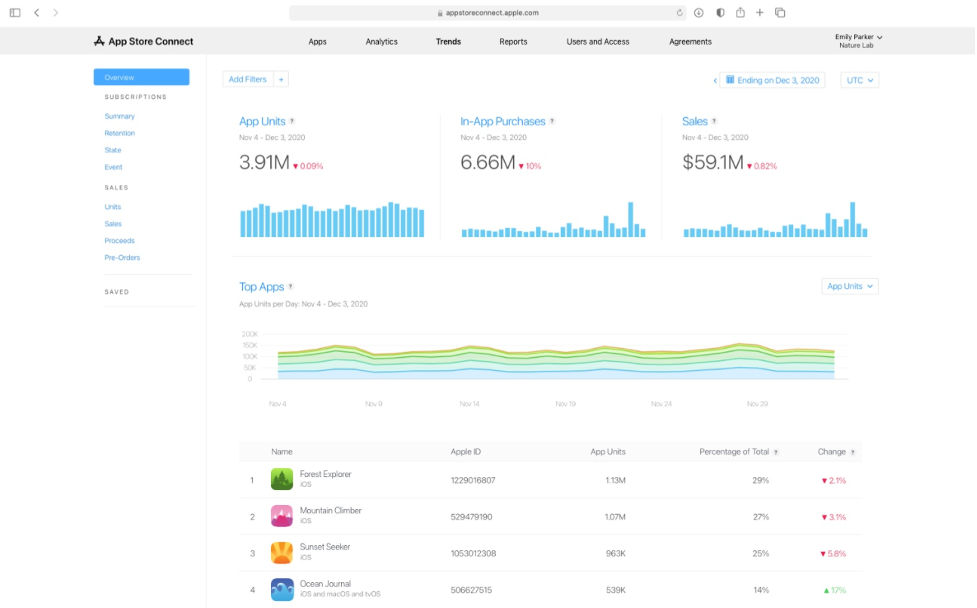The image size is (977, 608).
Task: Click the plus button next to Add Filters
Action: (282, 79)
